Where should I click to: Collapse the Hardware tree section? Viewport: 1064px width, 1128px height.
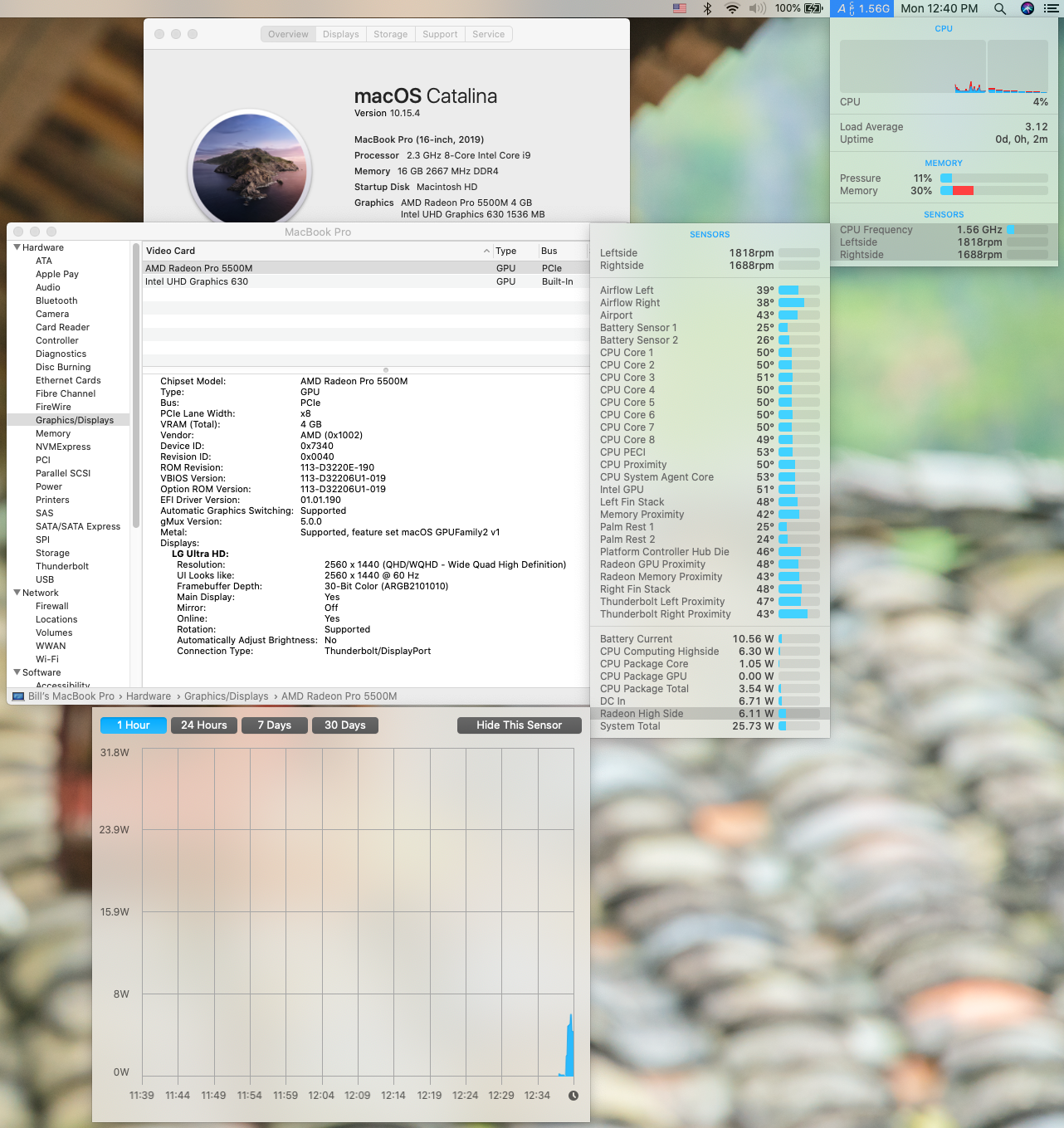17,247
